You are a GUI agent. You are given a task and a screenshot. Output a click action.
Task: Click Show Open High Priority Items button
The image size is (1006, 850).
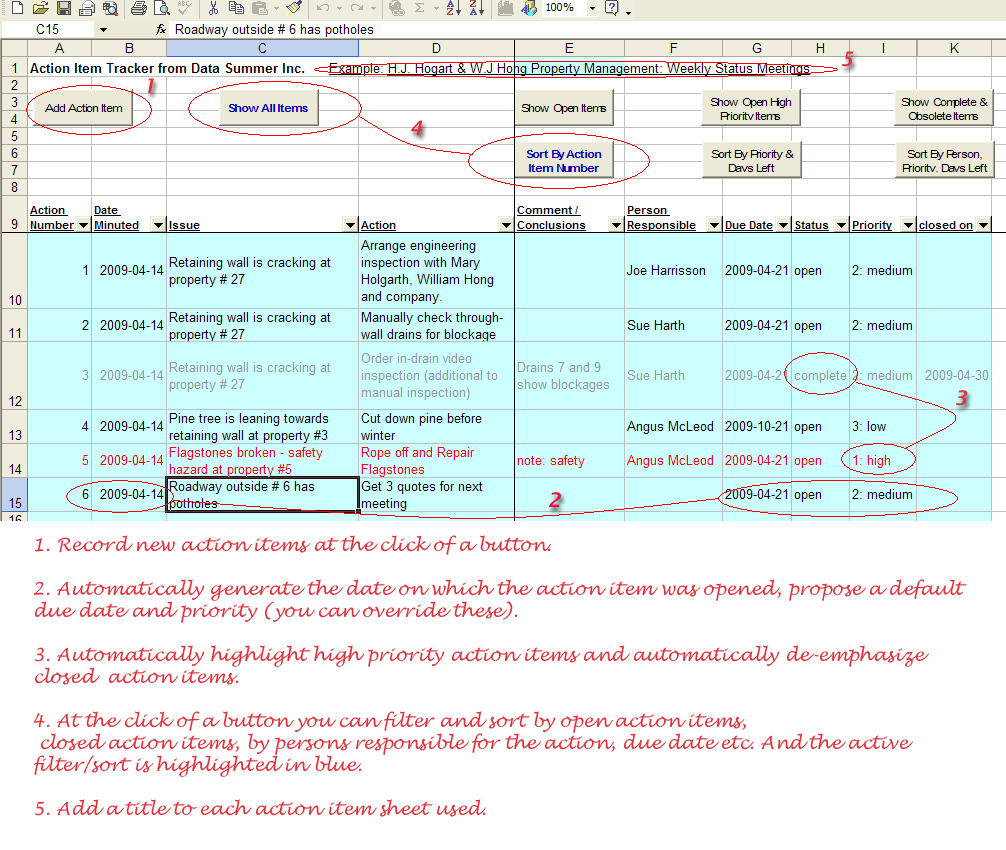point(751,109)
